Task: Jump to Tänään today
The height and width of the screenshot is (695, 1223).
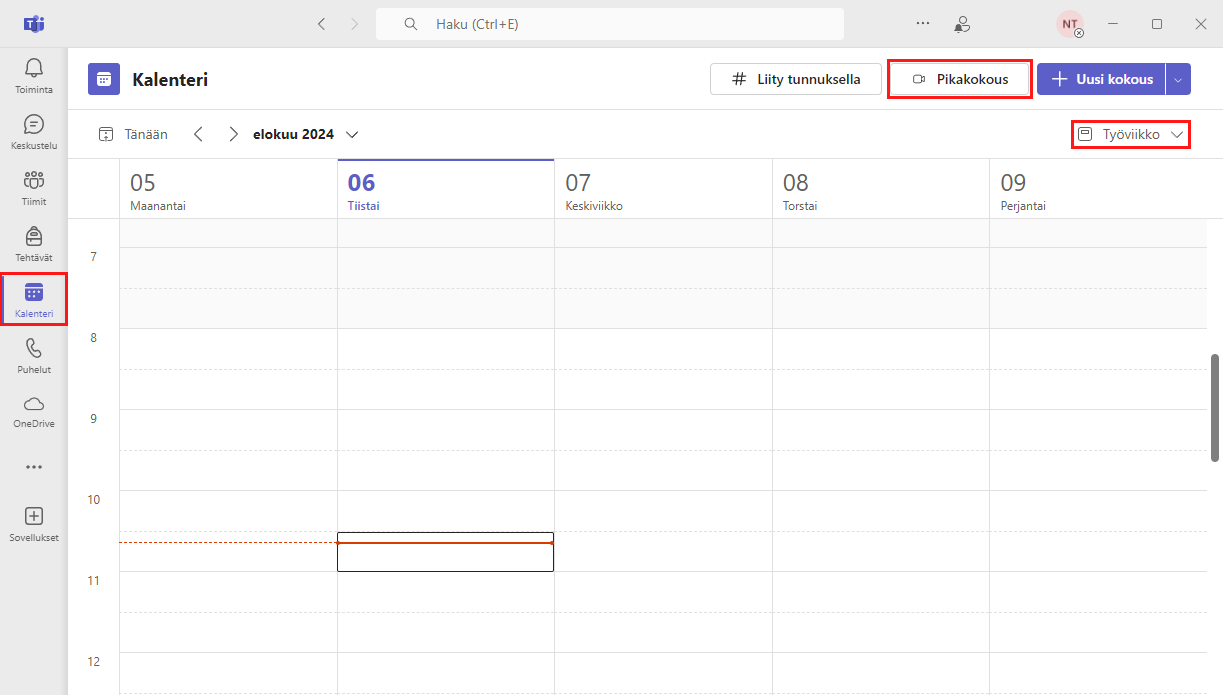Action: [x=133, y=134]
